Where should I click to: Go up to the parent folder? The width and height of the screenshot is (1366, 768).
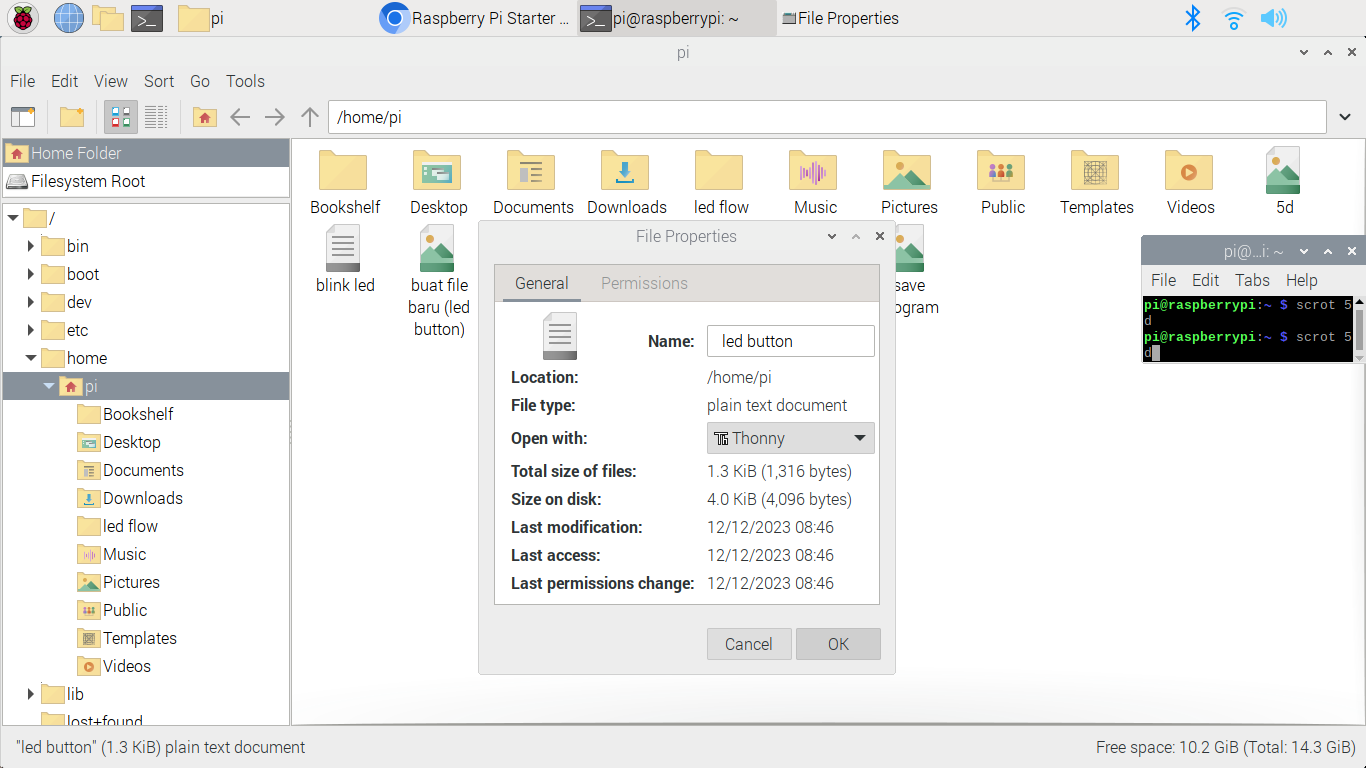(x=310, y=117)
